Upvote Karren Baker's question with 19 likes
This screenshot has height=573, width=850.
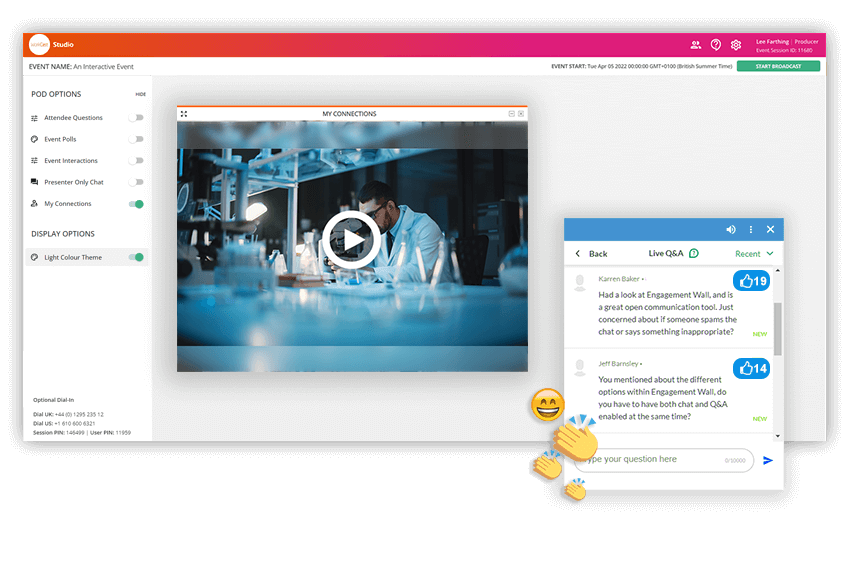[x=751, y=281]
